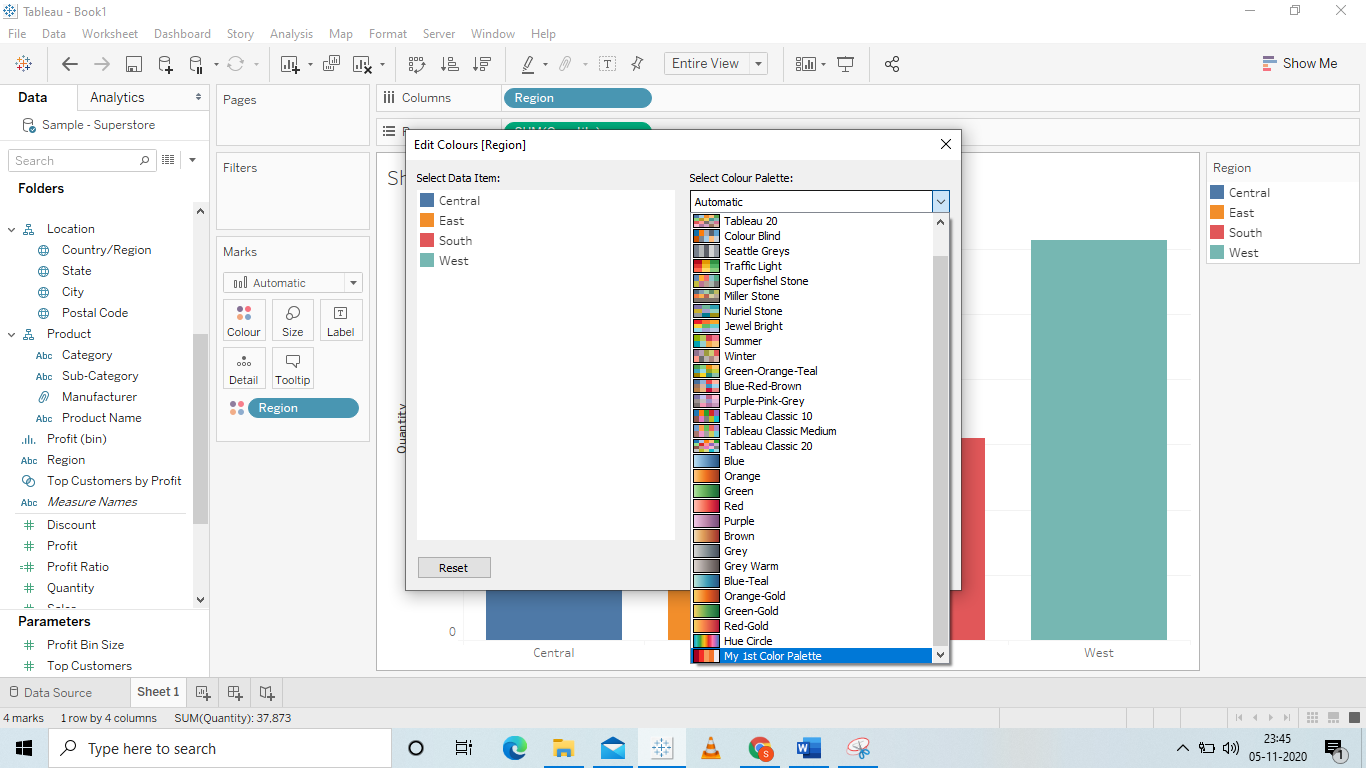
Task: Click the Region pill on Columns shelf
Action: [578, 98]
